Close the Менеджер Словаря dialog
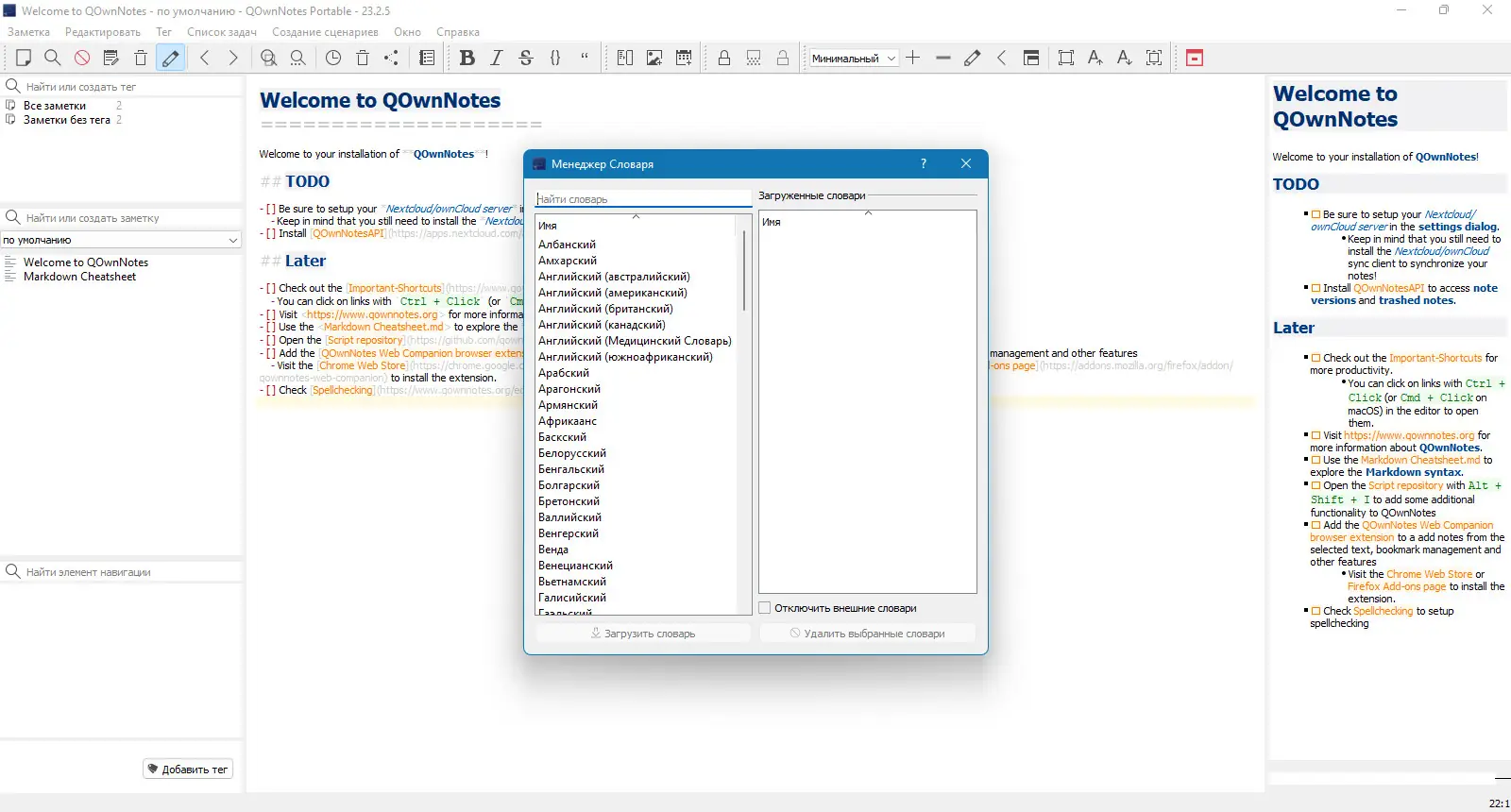 tap(966, 163)
